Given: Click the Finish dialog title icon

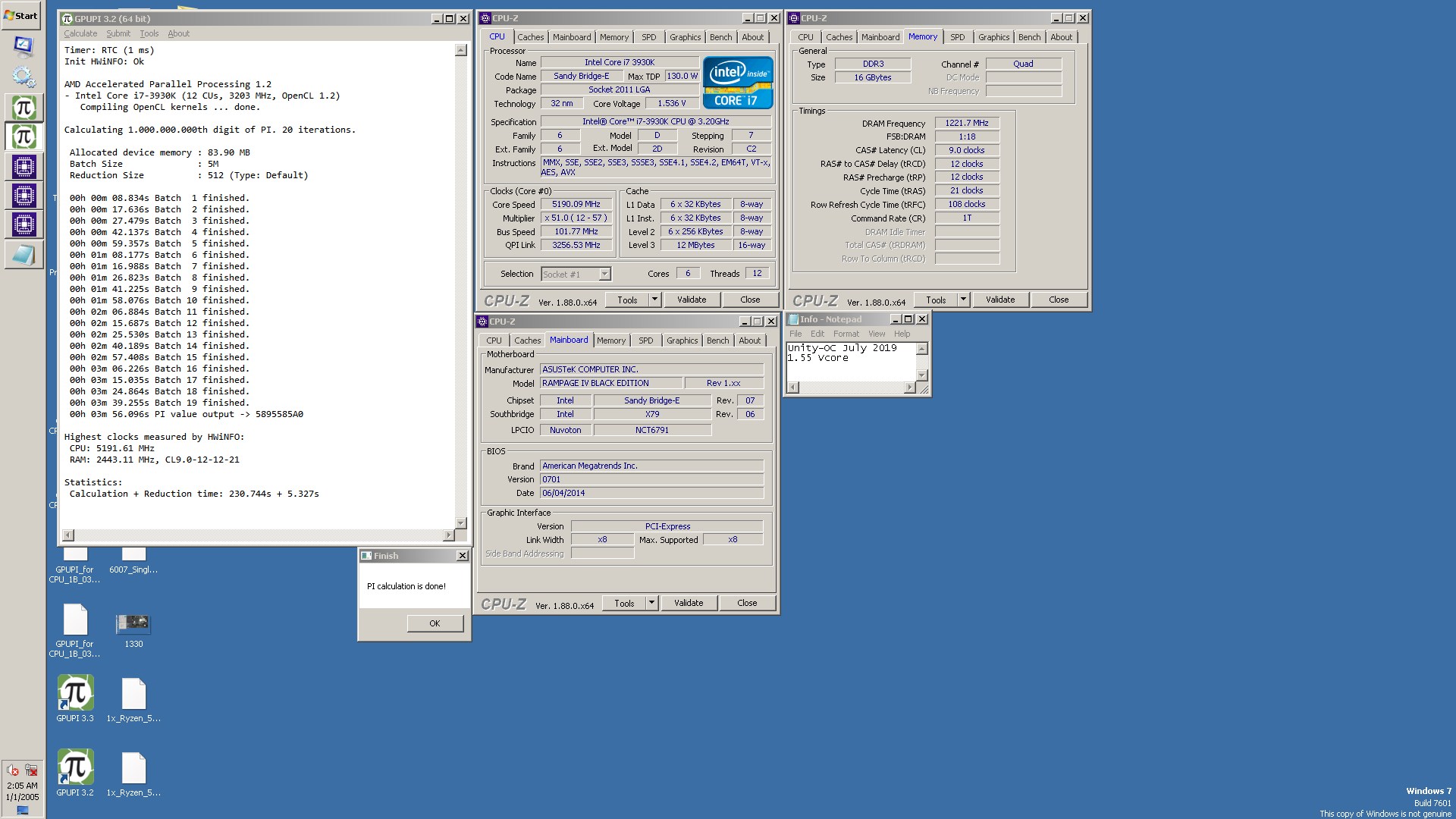Looking at the screenshot, I should coord(366,556).
